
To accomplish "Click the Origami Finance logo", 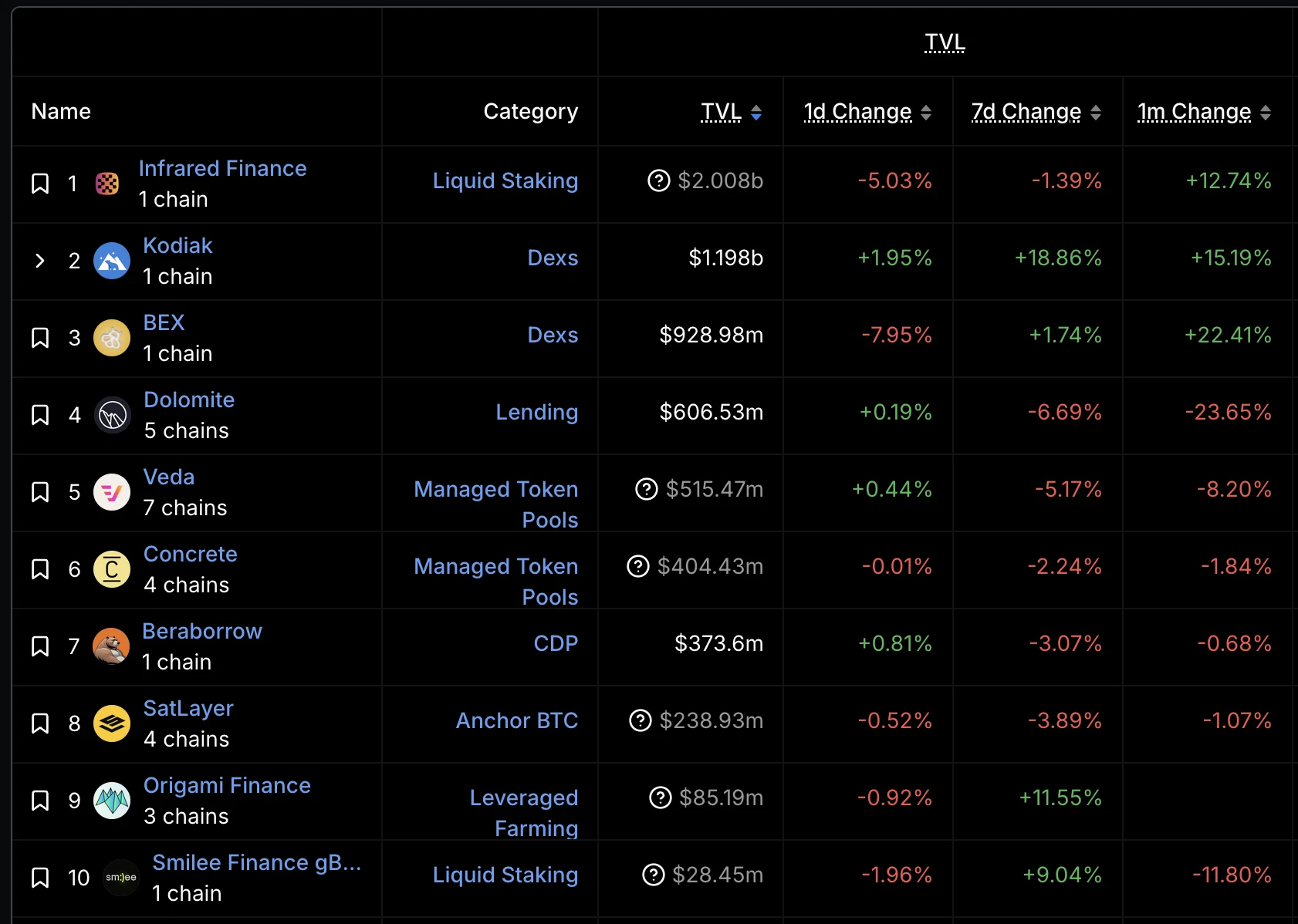I will [112, 801].
